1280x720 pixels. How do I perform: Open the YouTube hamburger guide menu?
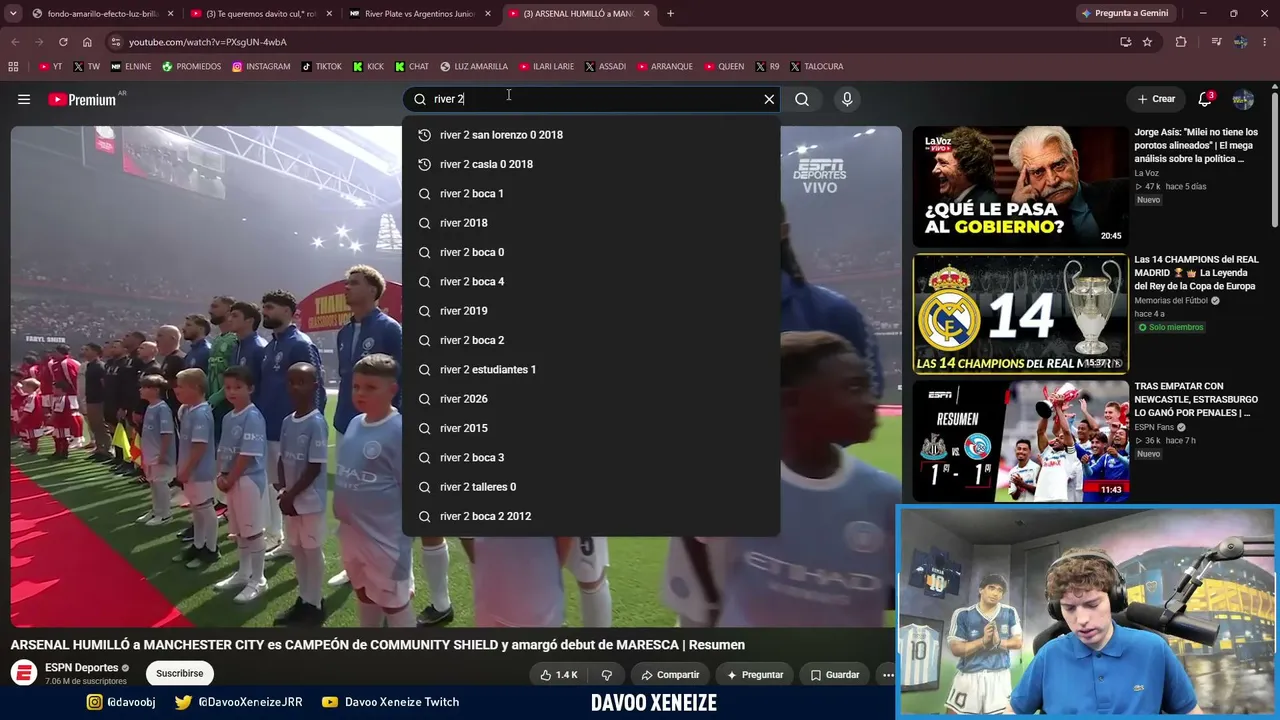point(24,99)
